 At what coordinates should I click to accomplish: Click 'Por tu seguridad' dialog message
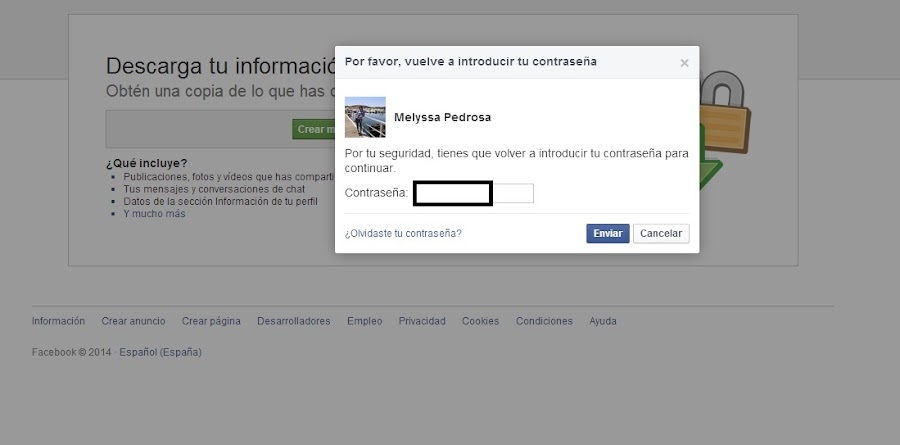coord(517,161)
